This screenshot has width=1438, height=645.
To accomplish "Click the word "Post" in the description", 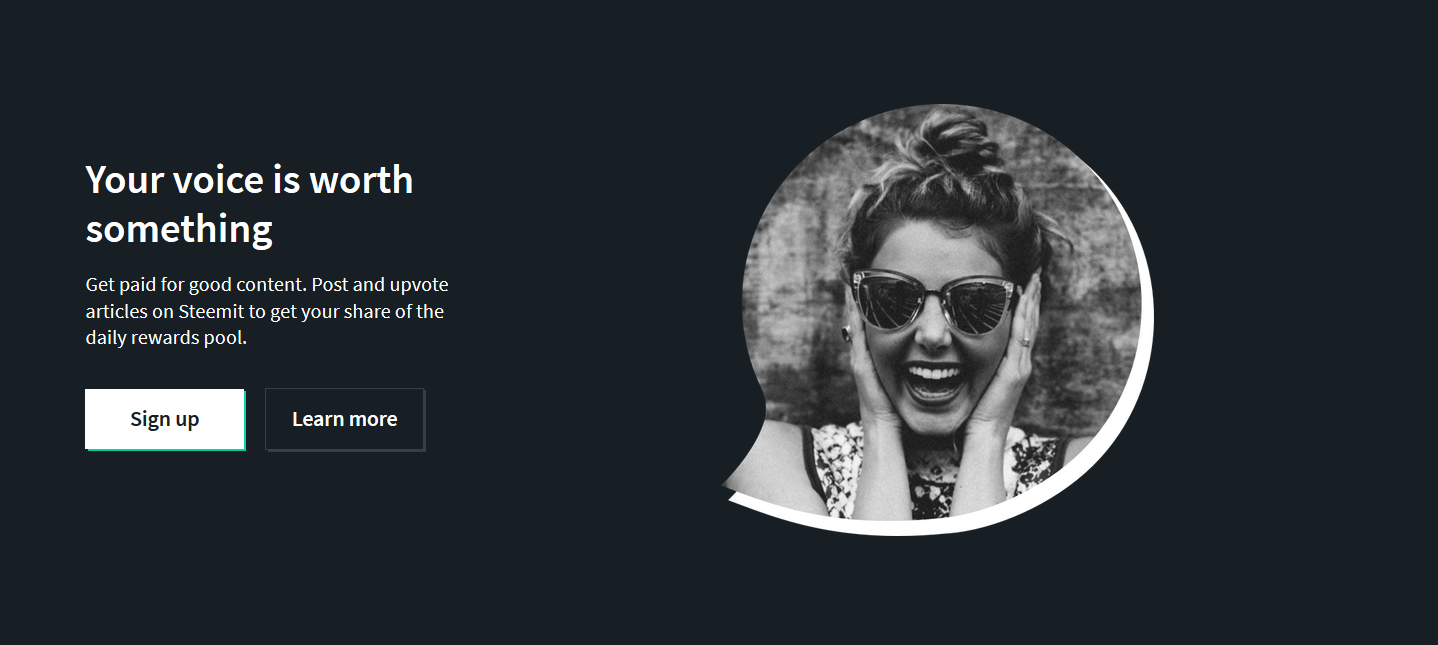I will click(329, 285).
